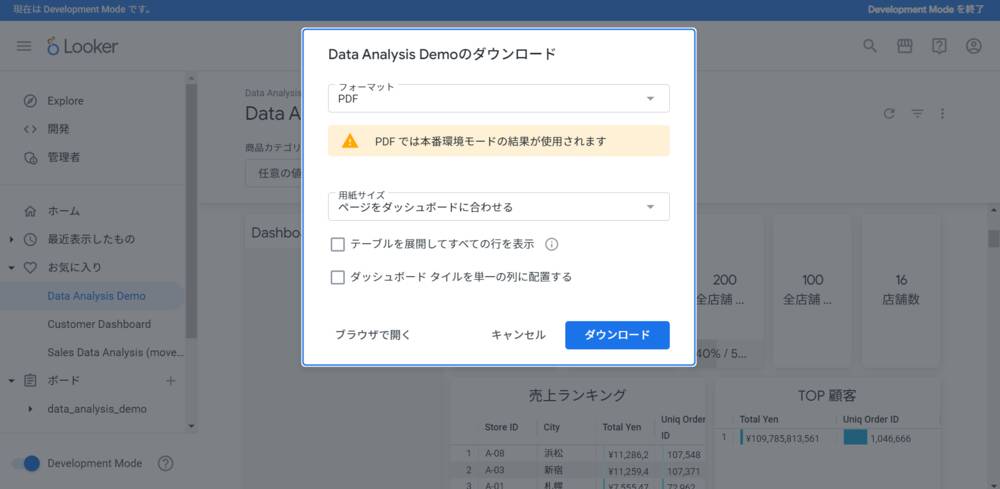1000x489 pixels.
Task: Click the sidebar vertical scrollbar
Action: coord(191,210)
